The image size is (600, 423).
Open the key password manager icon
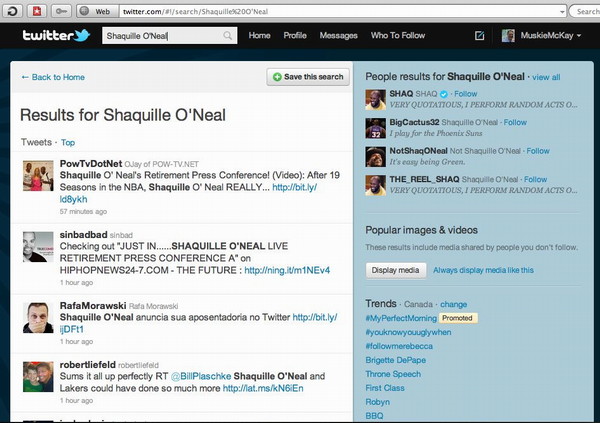[x=61, y=11]
